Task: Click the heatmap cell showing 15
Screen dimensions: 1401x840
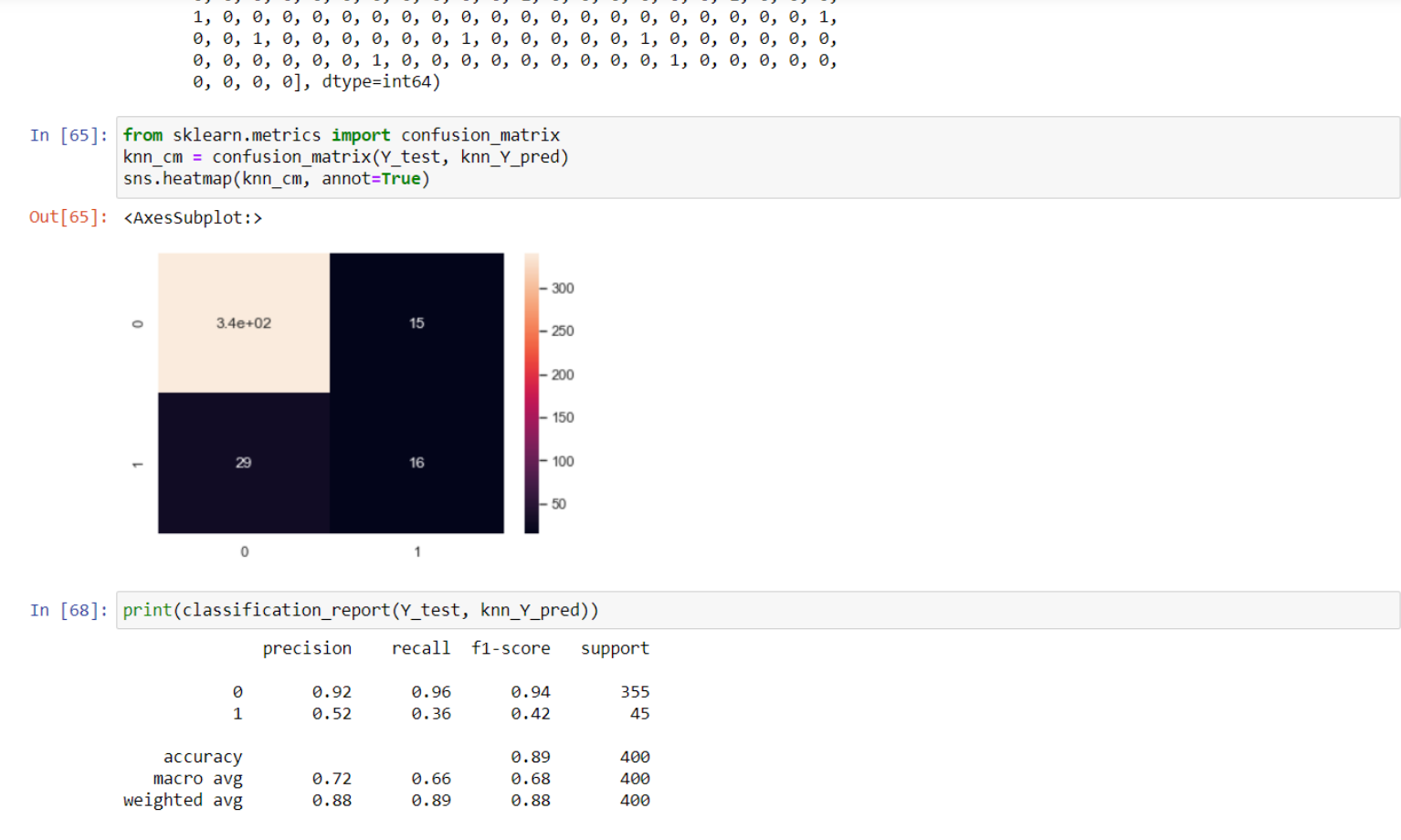Action: pos(416,322)
